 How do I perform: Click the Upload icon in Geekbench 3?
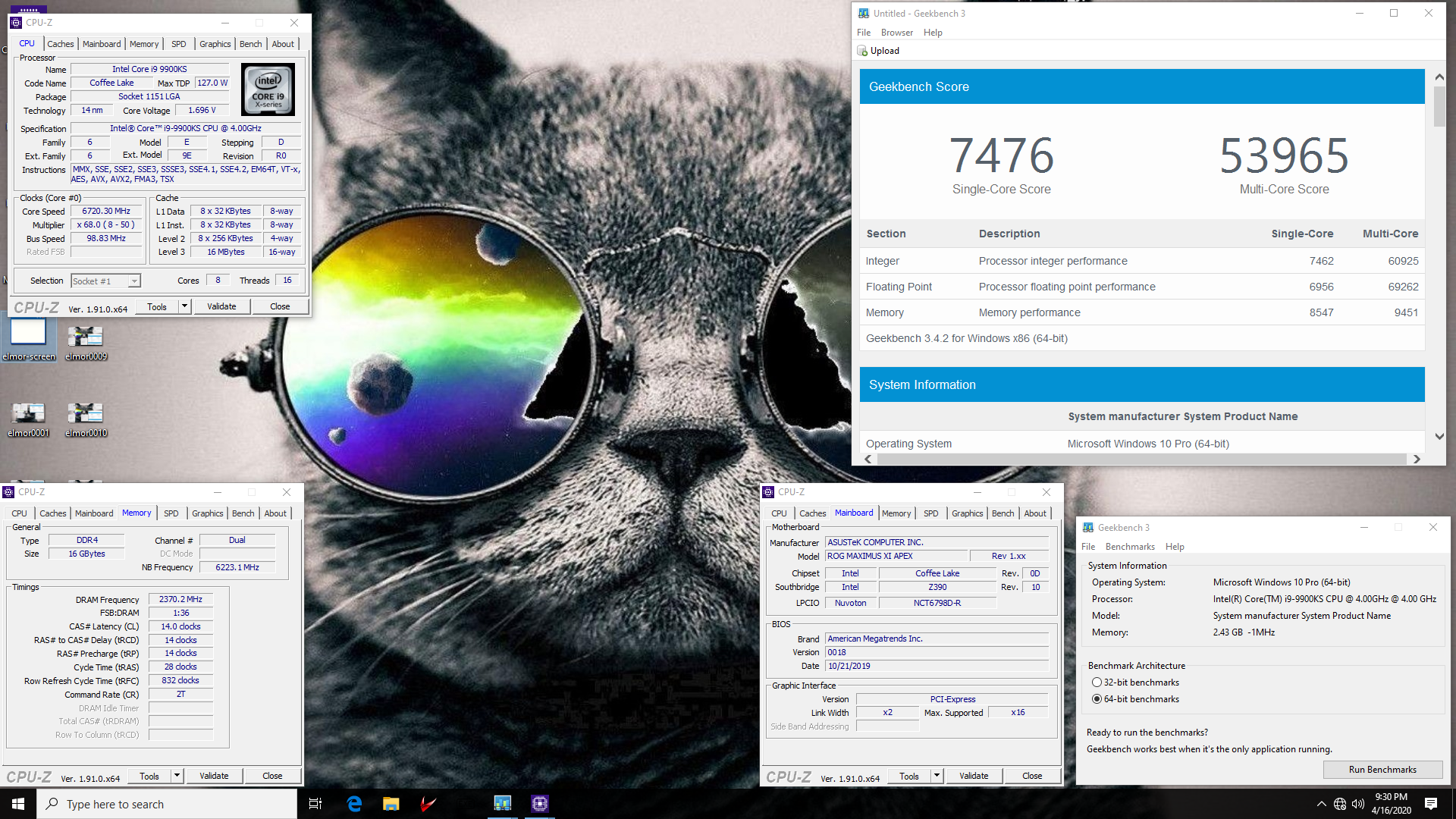(x=862, y=51)
